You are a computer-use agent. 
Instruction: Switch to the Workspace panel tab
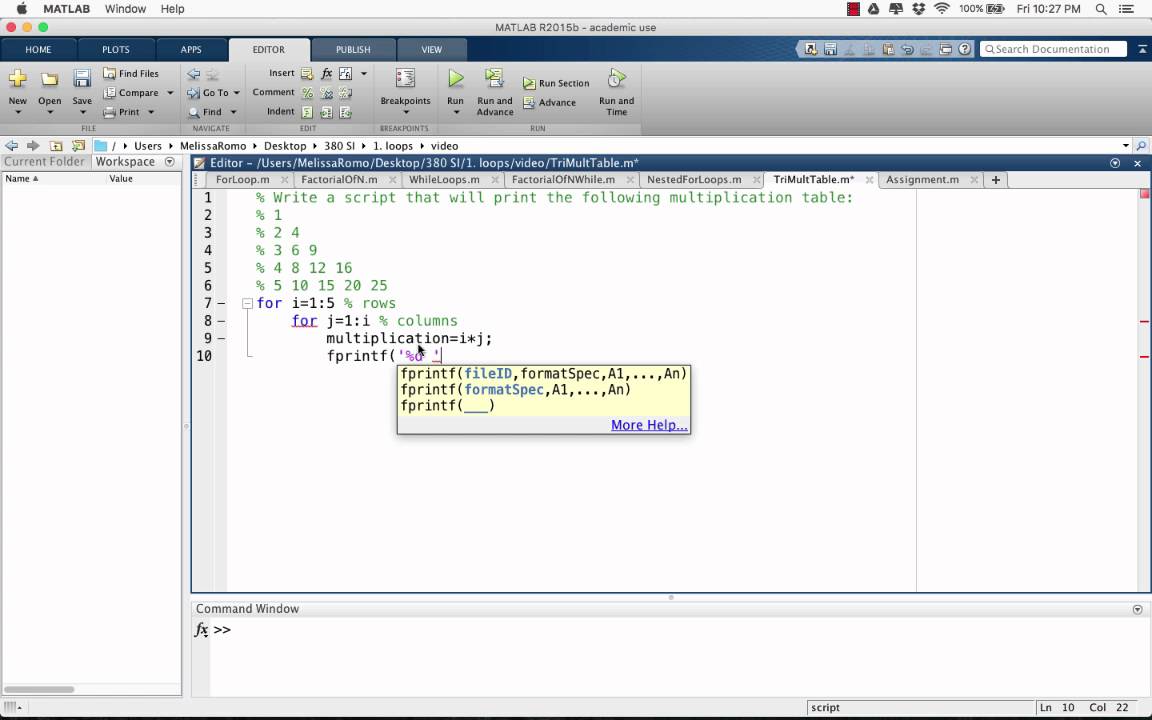[125, 162]
